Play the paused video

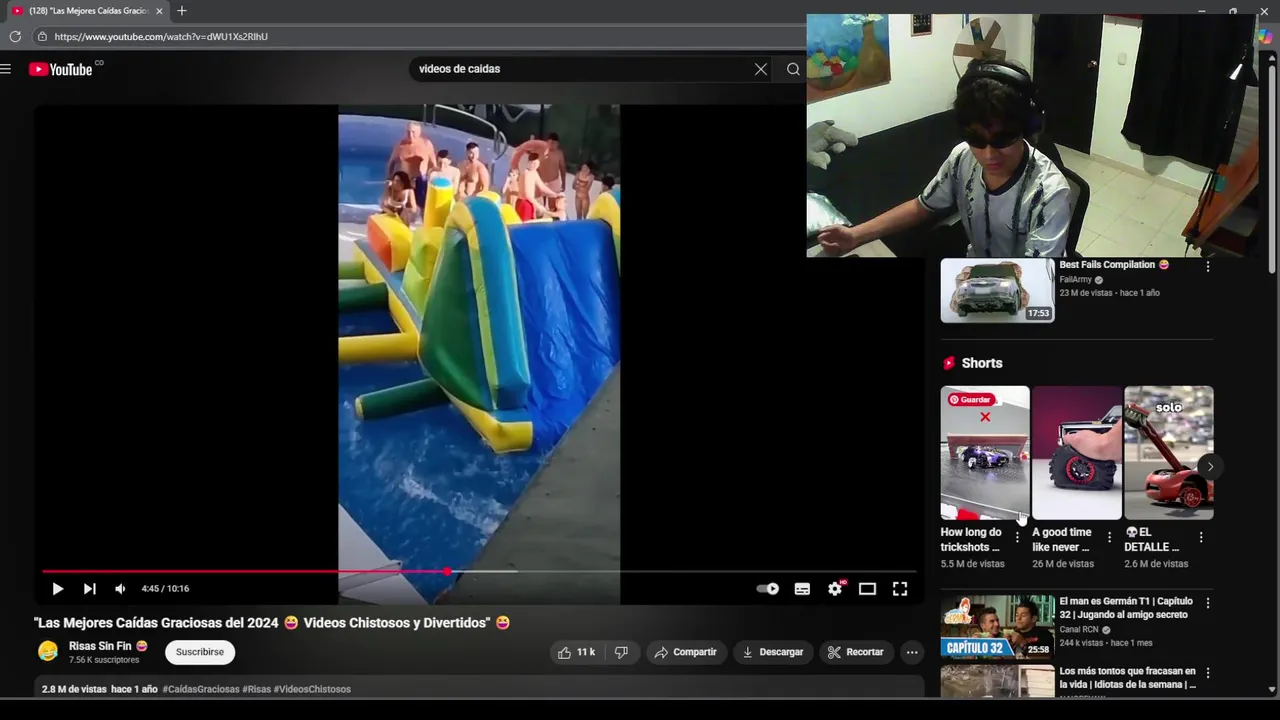[57, 589]
